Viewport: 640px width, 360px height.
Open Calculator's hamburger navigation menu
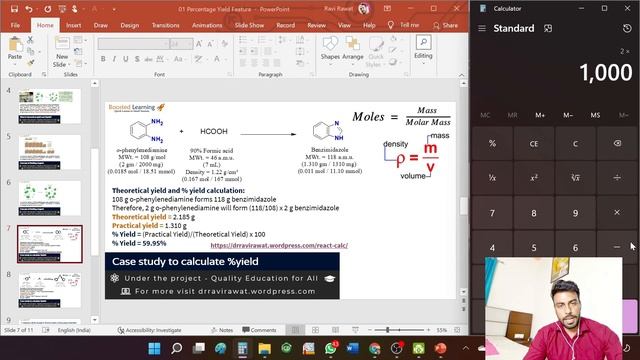(482, 28)
